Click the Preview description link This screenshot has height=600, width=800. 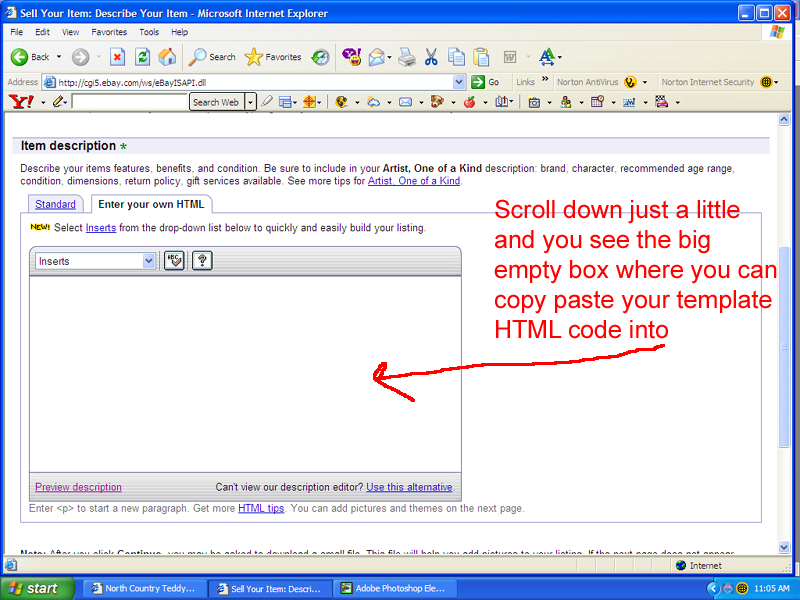(78, 487)
